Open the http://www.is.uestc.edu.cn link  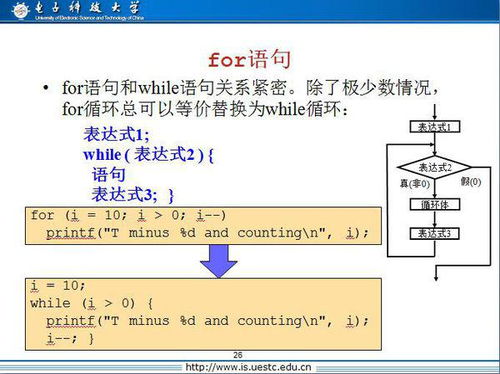pos(248,367)
